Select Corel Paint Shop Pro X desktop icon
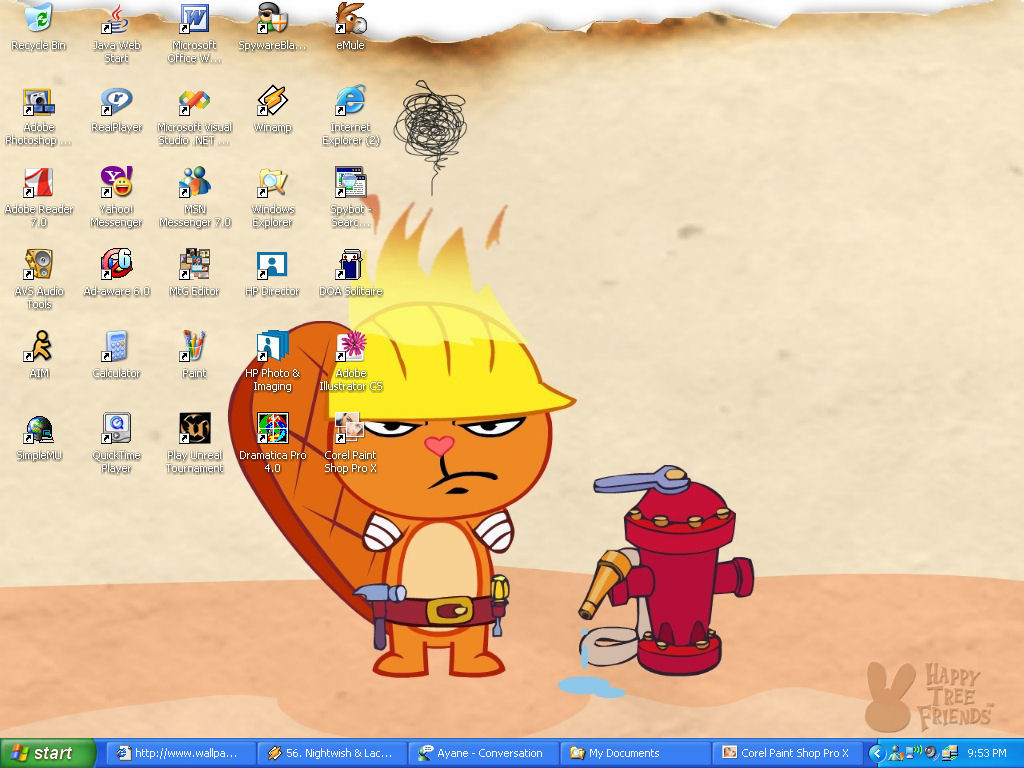 (350, 444)
